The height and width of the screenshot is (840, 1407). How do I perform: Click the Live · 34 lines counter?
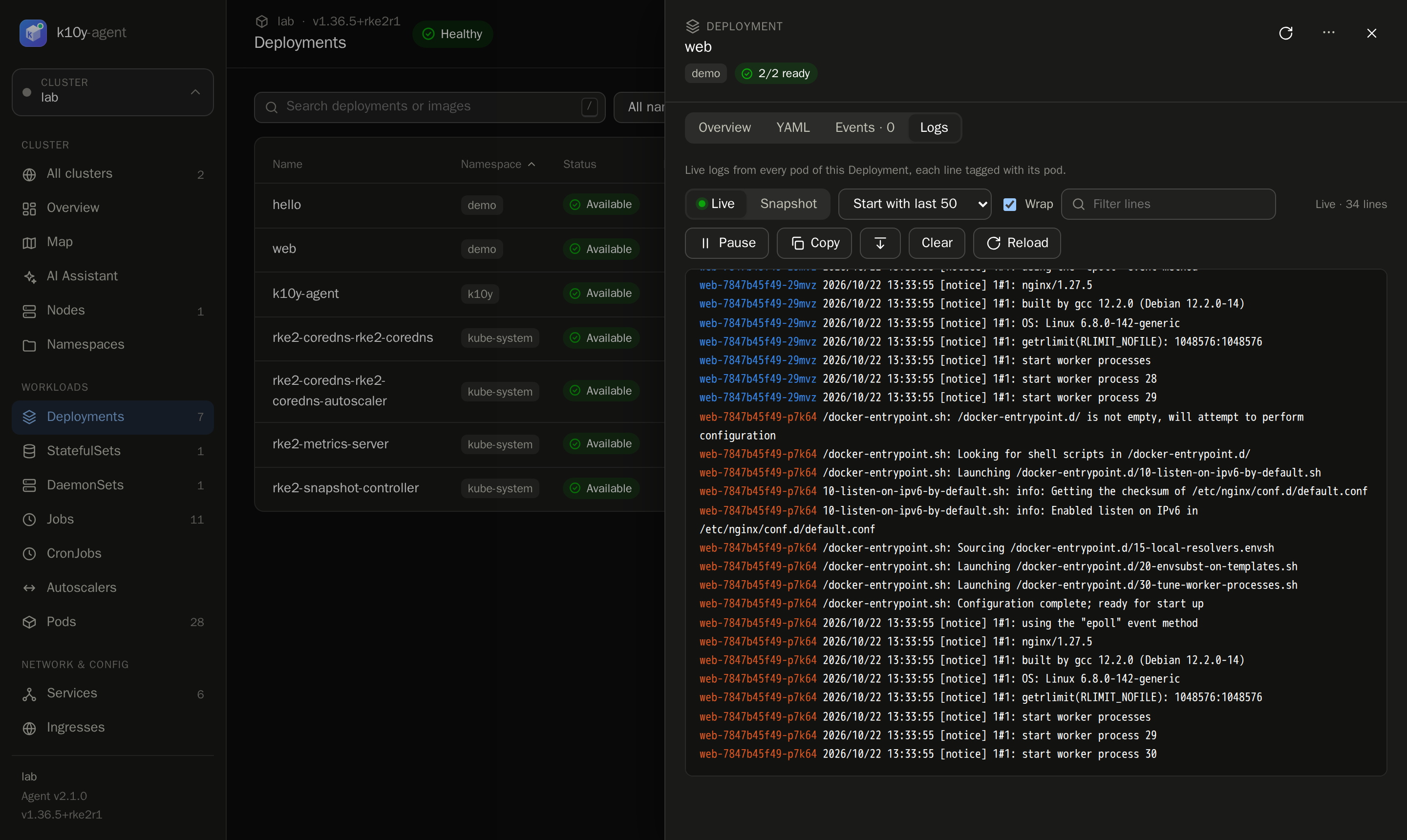click(1351, 204)
